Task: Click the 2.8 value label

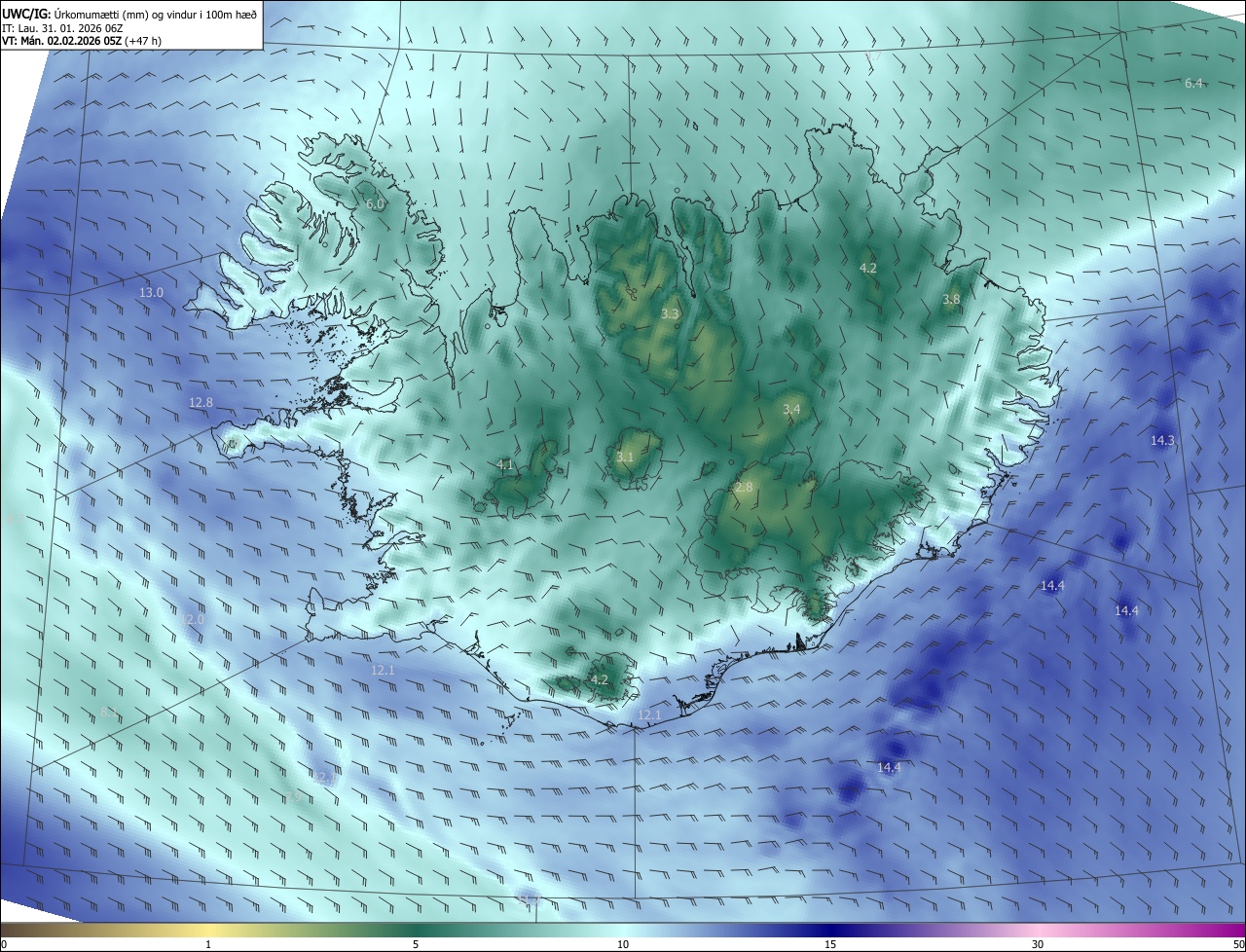Action: click(x=744, y=487)
